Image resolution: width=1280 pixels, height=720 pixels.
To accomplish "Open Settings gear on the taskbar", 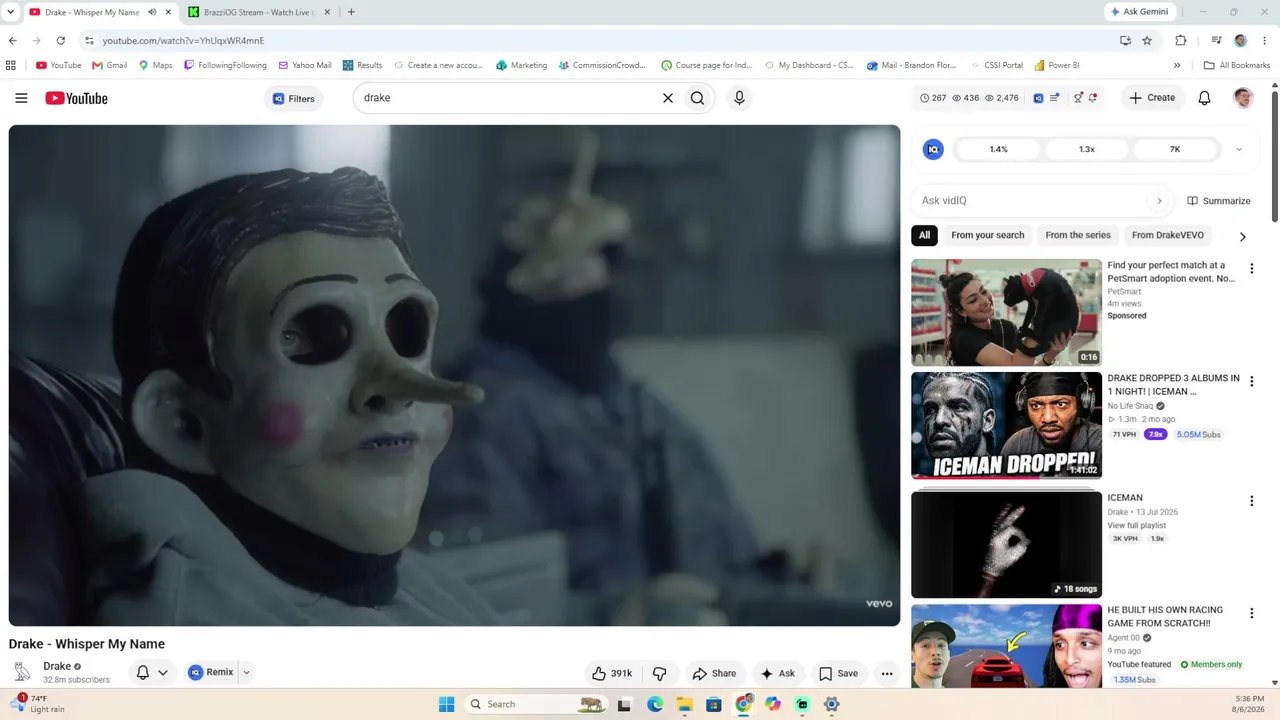I will pyautogui.click(x=831, y=704).
